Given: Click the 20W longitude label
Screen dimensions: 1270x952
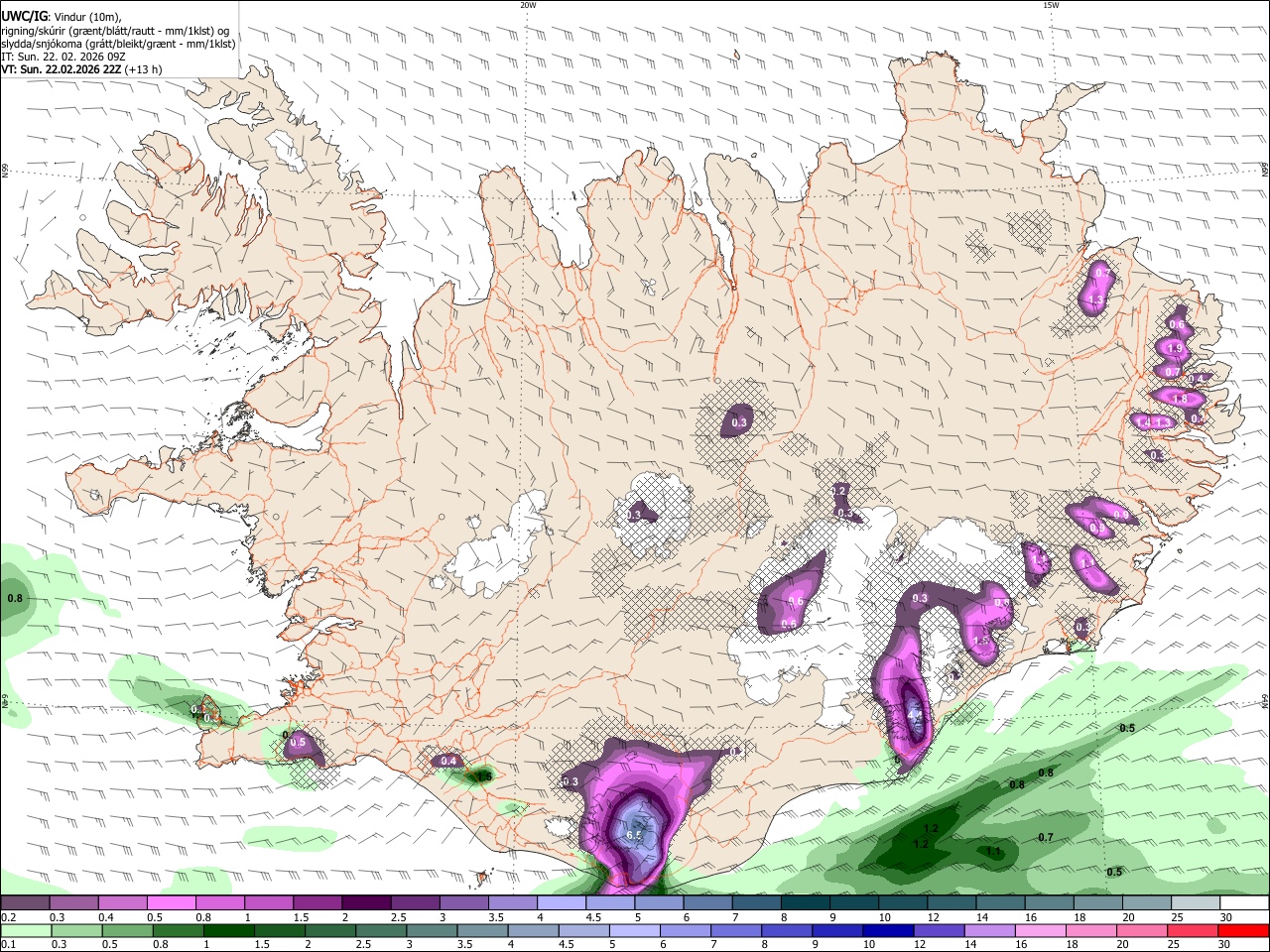Looking at the screenshot, I should pos(528,5).
